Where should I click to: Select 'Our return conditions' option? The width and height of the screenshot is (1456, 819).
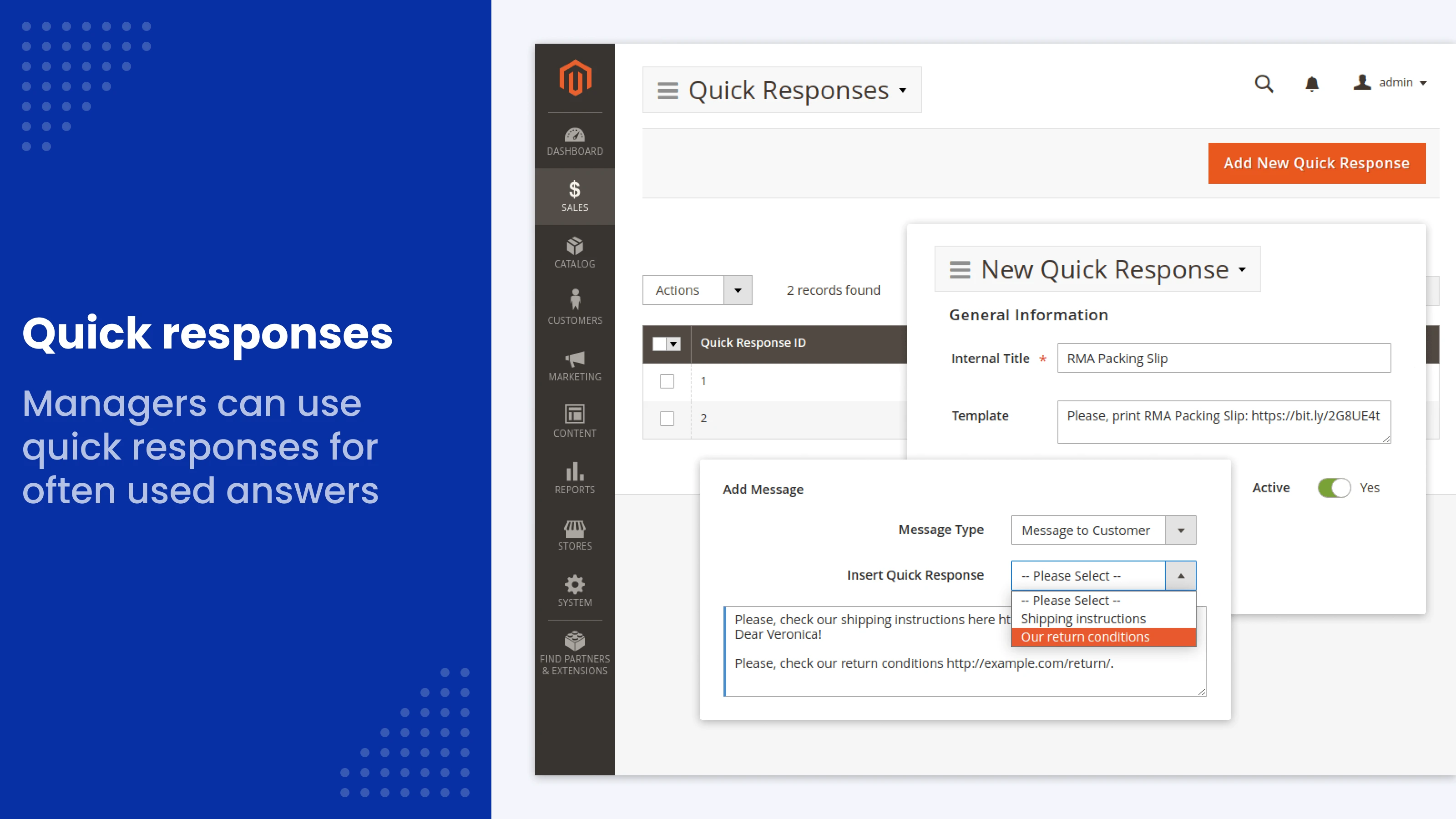point(1085,637)
